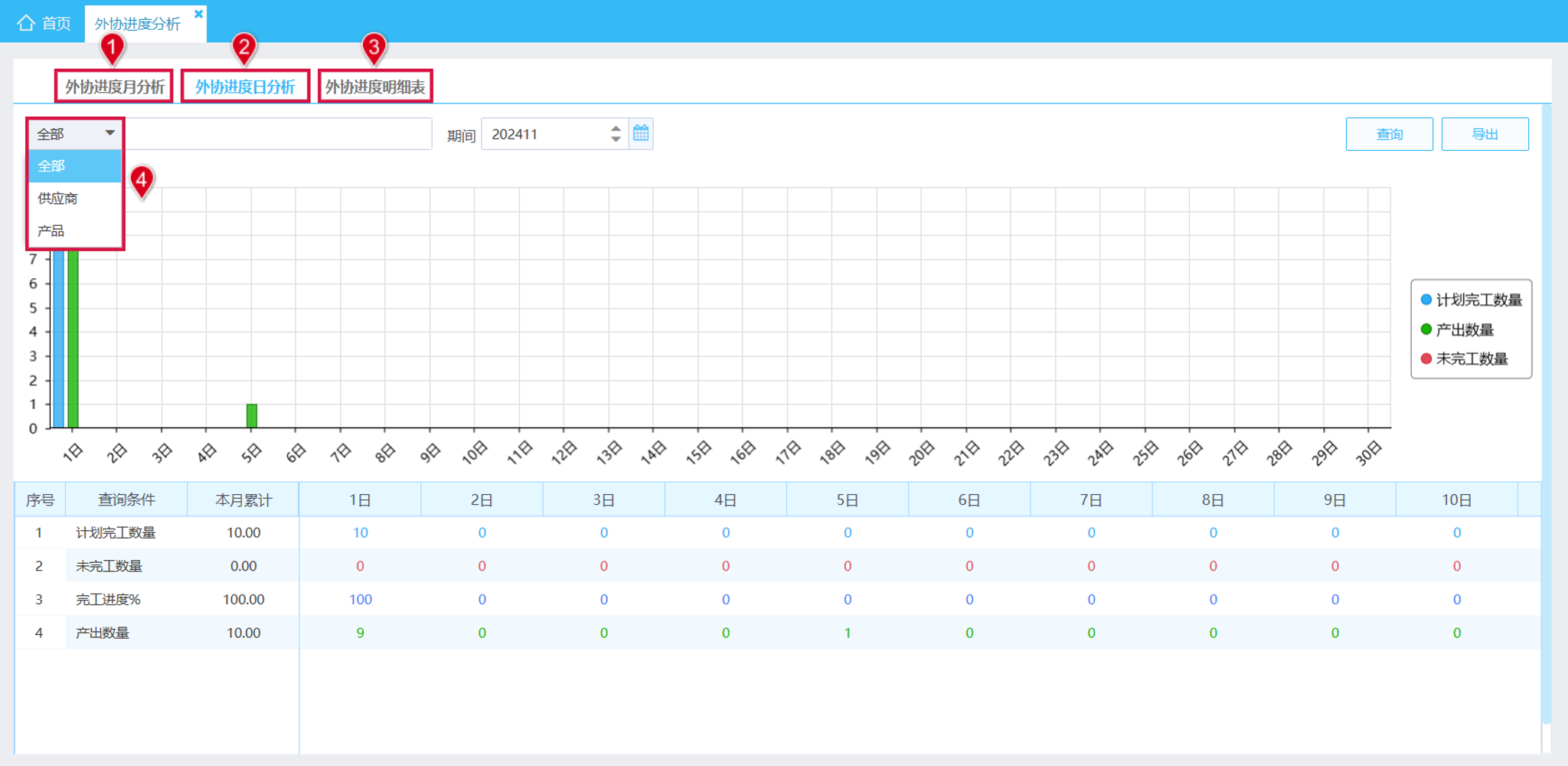This screenshot has height=766, width=1568.
Task: Close the 外协进度分析 tab
Action: [x=198, y=14]
